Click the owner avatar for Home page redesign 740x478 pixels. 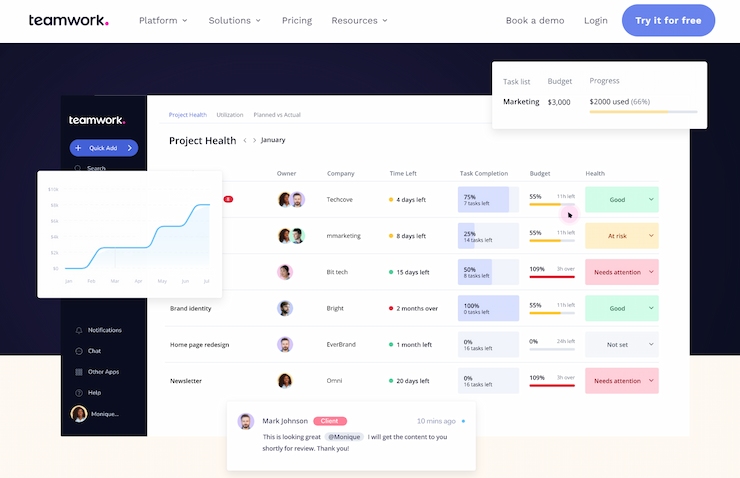coord(285,344)
